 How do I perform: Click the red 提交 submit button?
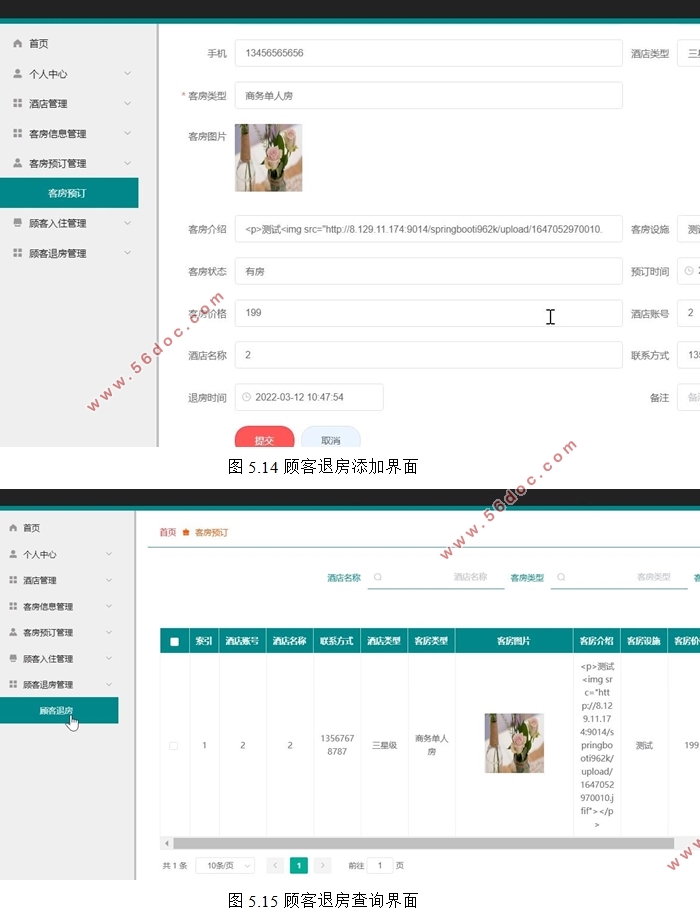pos(264,439)
